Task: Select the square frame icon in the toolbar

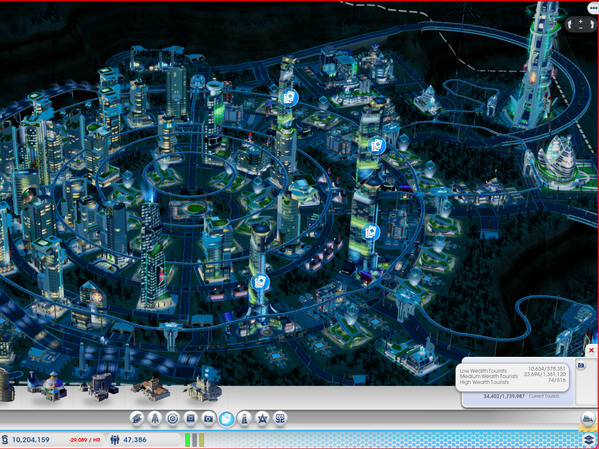Action: (x=190, y=419)
